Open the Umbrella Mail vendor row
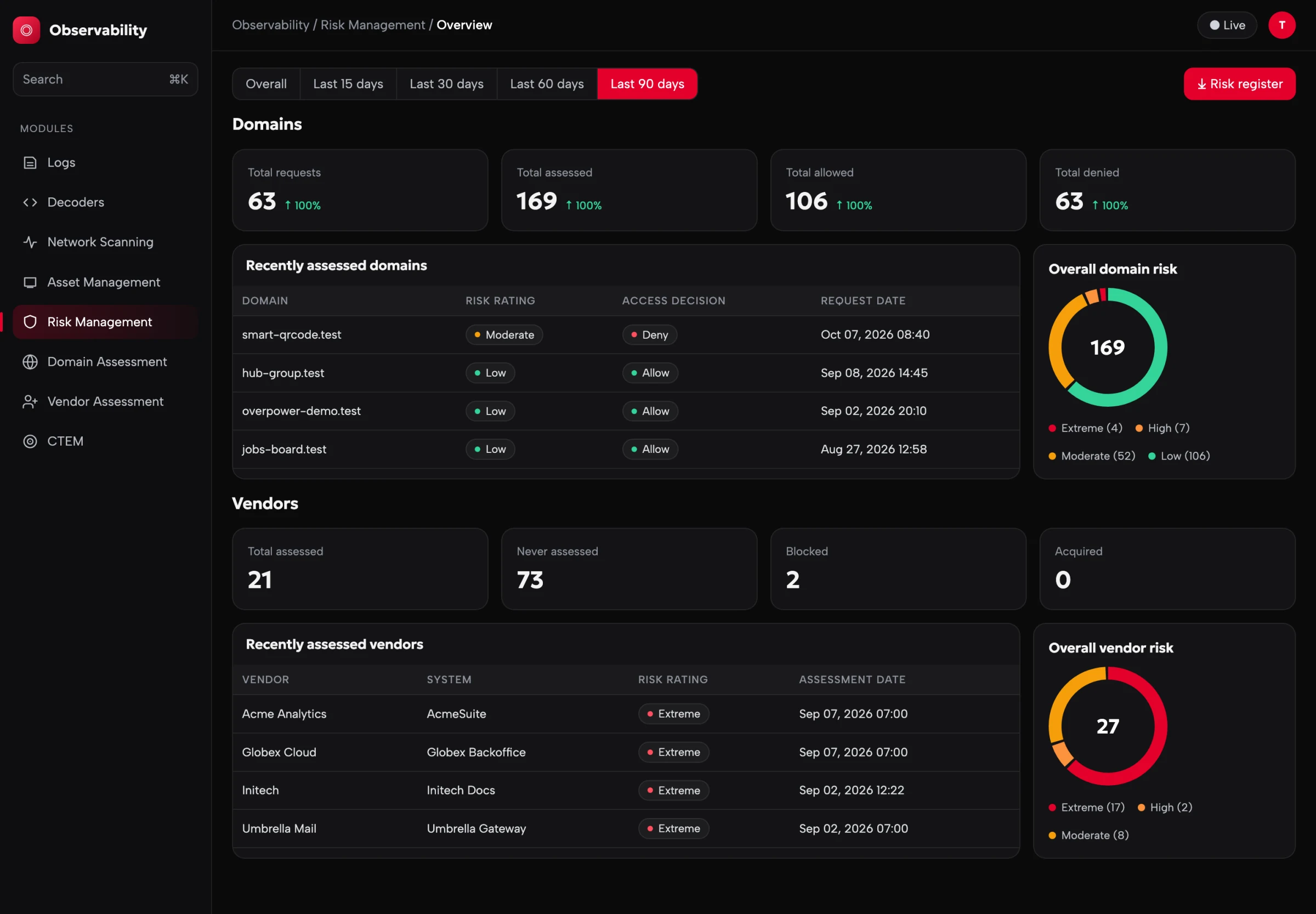The width and height of the screenshot is (1316, 914). (625, 828)
